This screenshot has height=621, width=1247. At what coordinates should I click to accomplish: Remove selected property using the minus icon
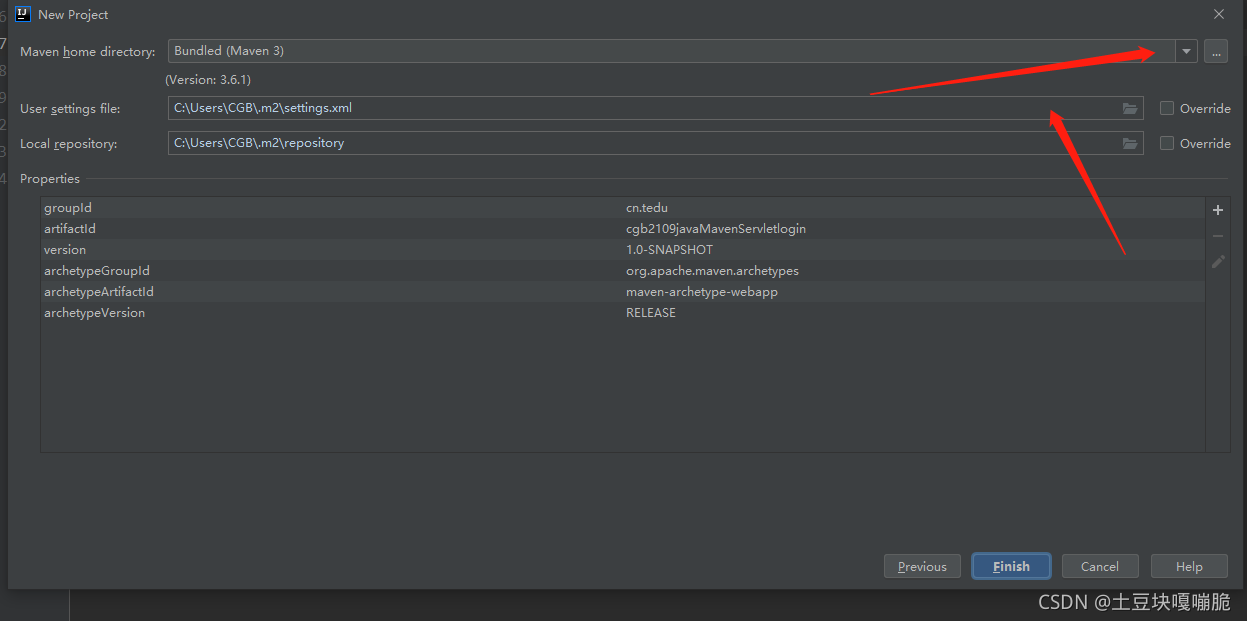pos(1217,235)
